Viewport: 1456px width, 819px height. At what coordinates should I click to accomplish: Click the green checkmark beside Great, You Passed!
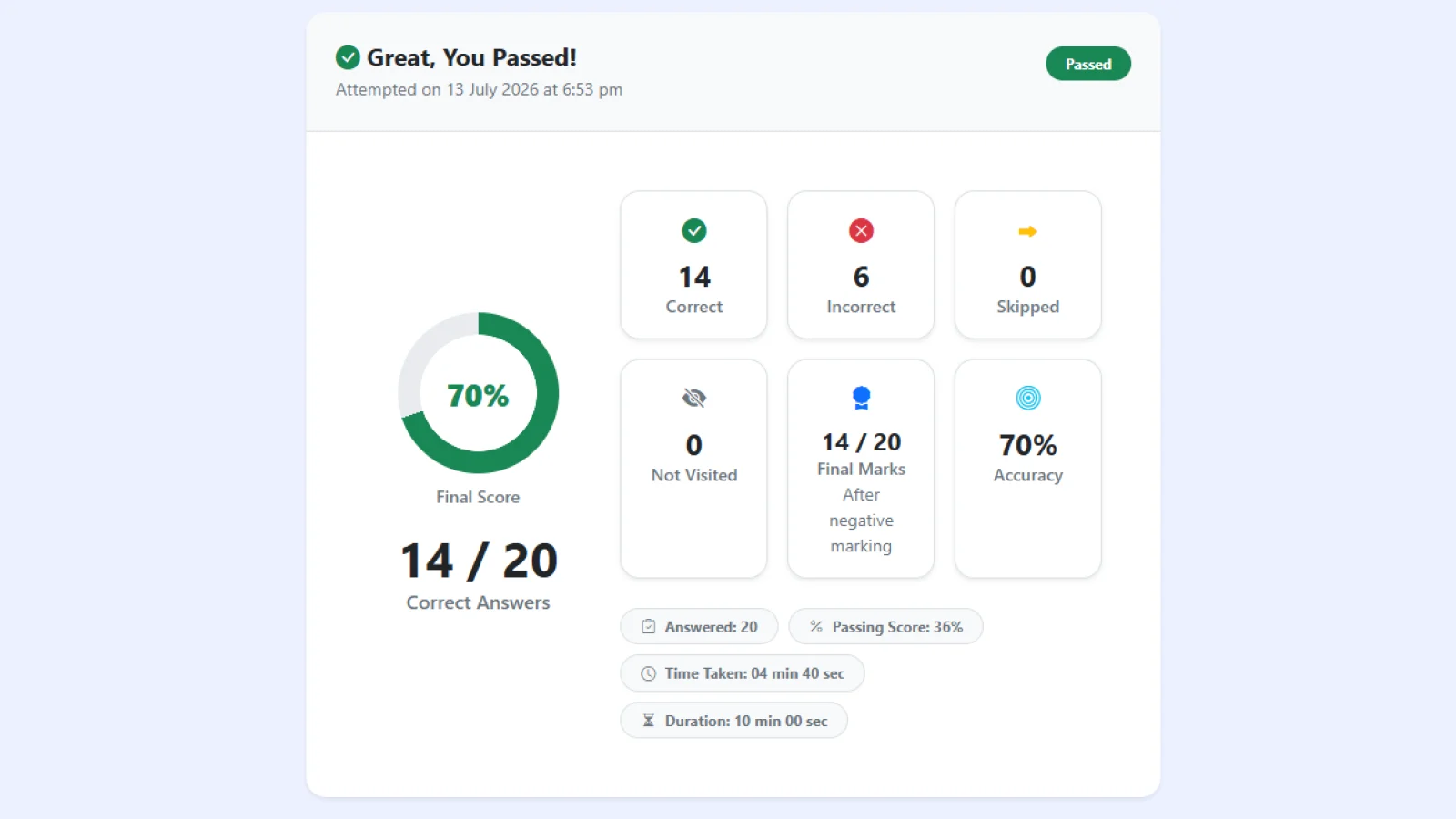348,58
